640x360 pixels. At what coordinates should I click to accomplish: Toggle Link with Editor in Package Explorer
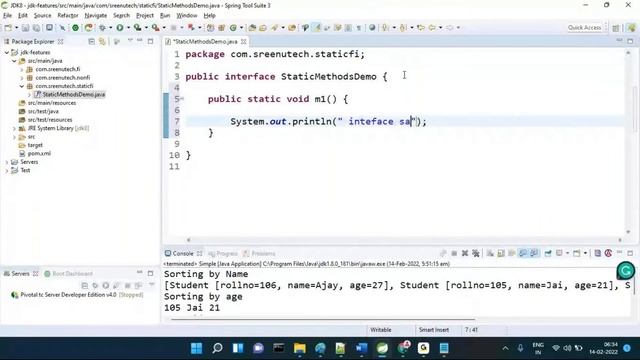pyautogui.click(x=102, y=42)
